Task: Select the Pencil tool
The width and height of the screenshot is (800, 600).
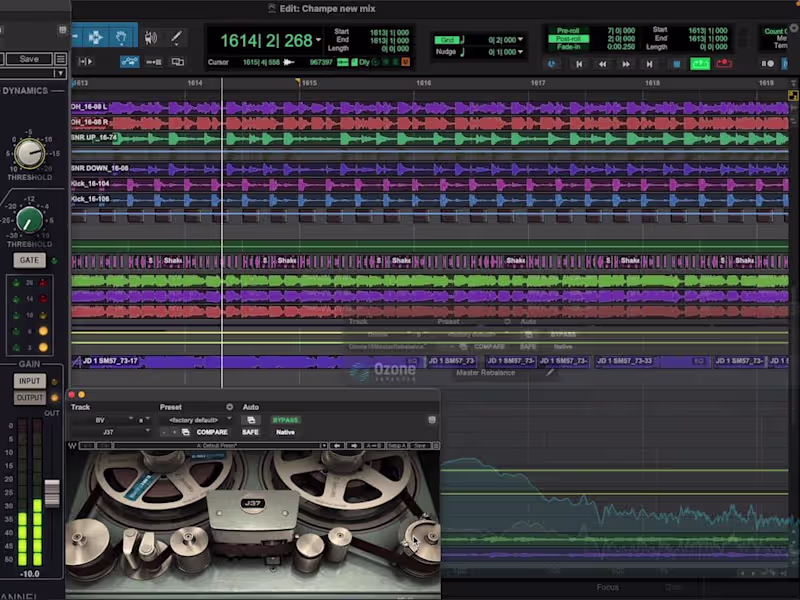Action: [x=177, y=38]
